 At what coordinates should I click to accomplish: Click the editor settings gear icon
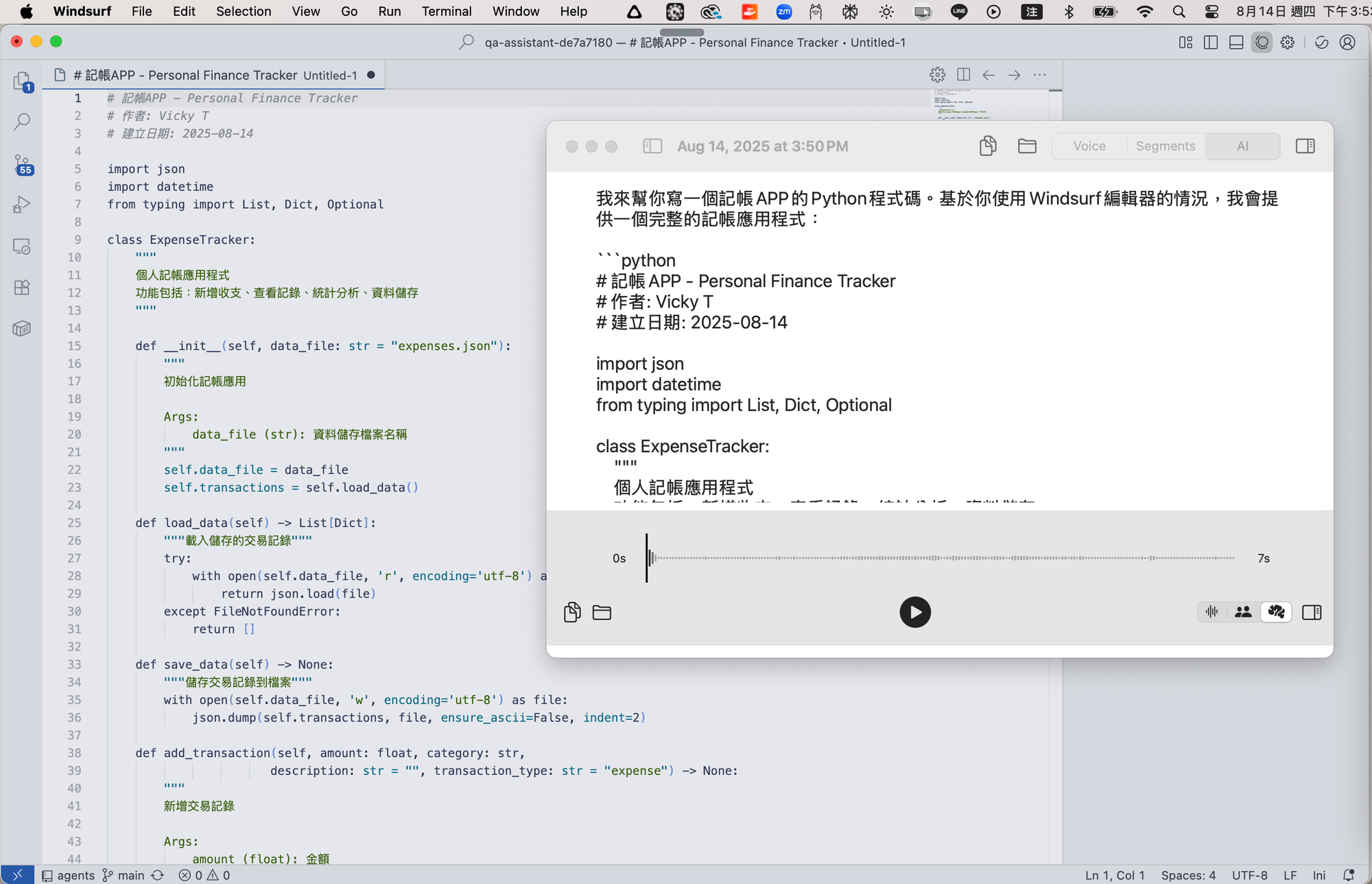937,75
